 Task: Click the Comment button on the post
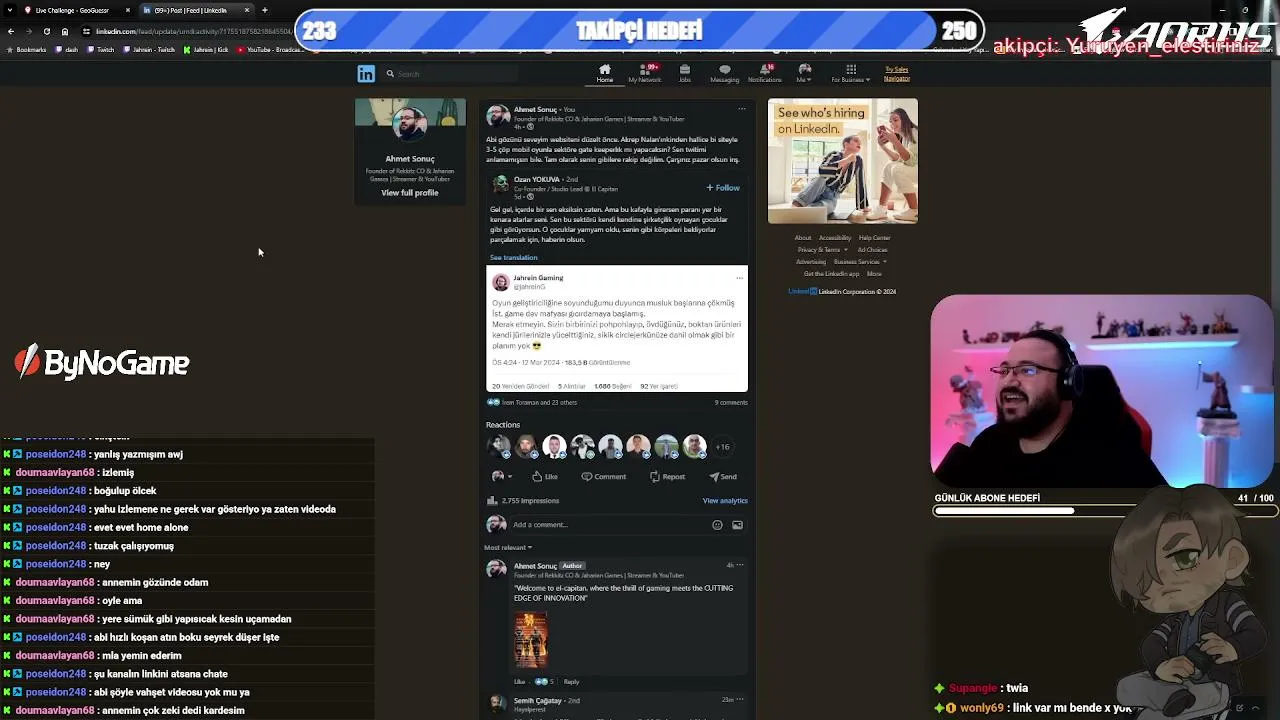coord(604,476)
